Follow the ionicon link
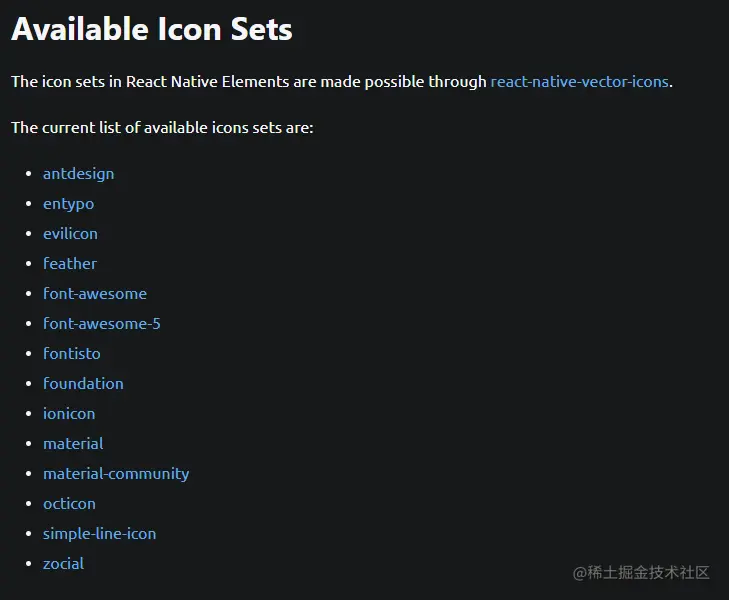Screen dimensions: 729x600 pyautogui.click(x=69, y=414)
